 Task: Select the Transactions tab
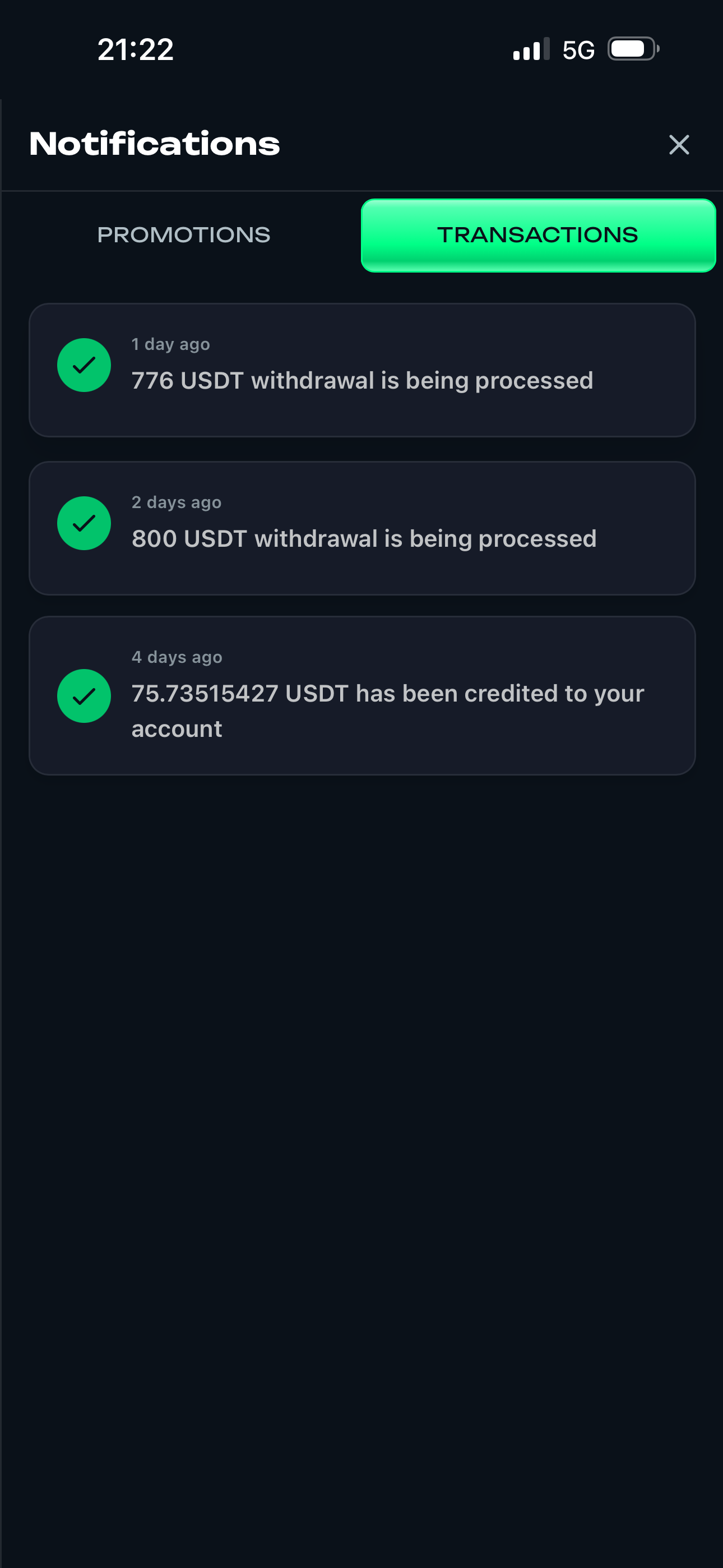pyautogui.click(x=538, y=235)
